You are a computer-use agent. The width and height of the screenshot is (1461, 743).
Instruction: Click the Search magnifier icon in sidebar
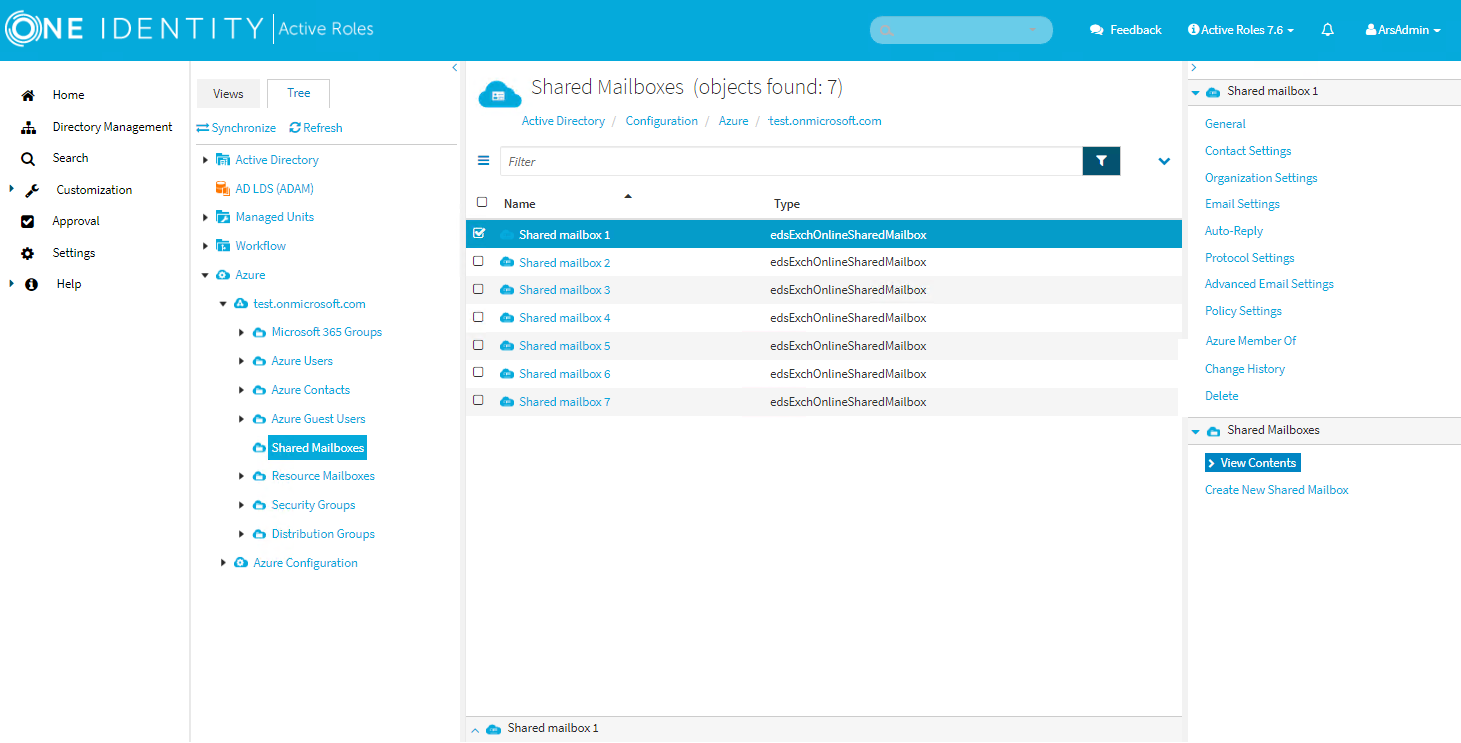point(28,158)
